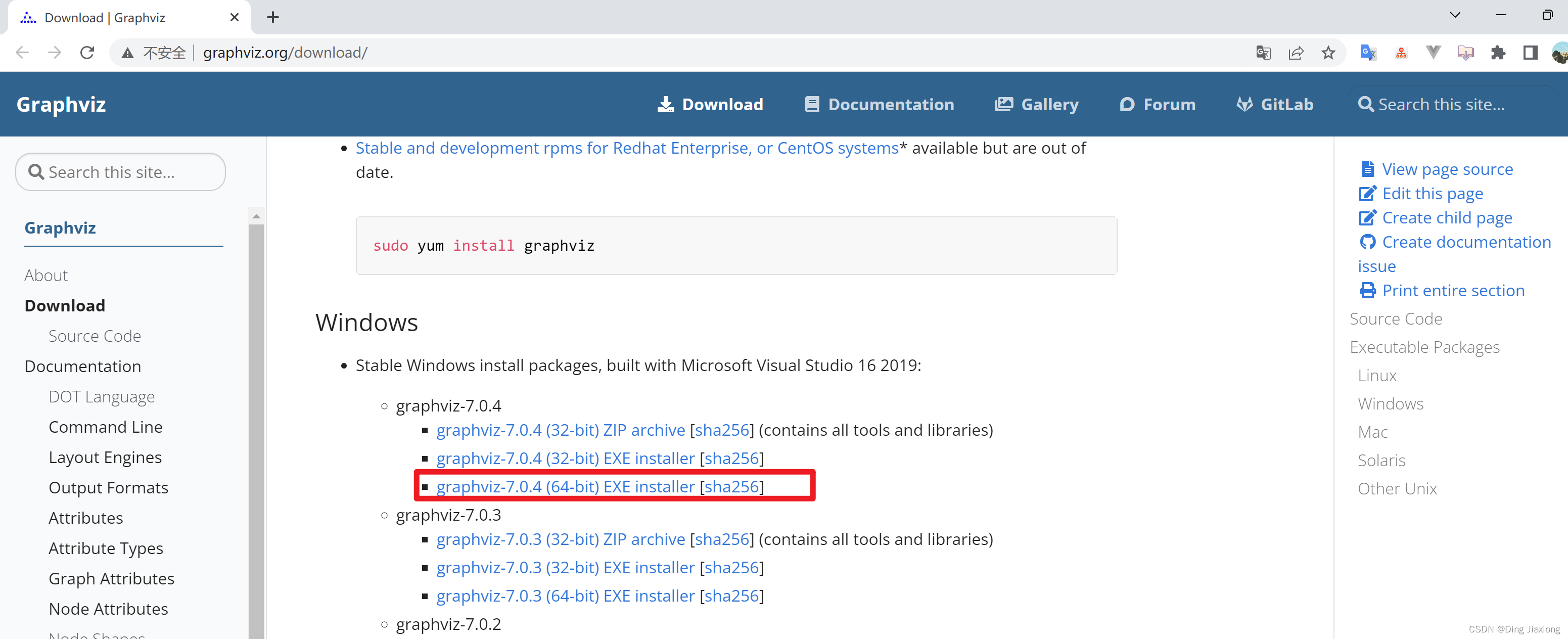Click the Graphviz sidebar heading

(x=60, y=228)
